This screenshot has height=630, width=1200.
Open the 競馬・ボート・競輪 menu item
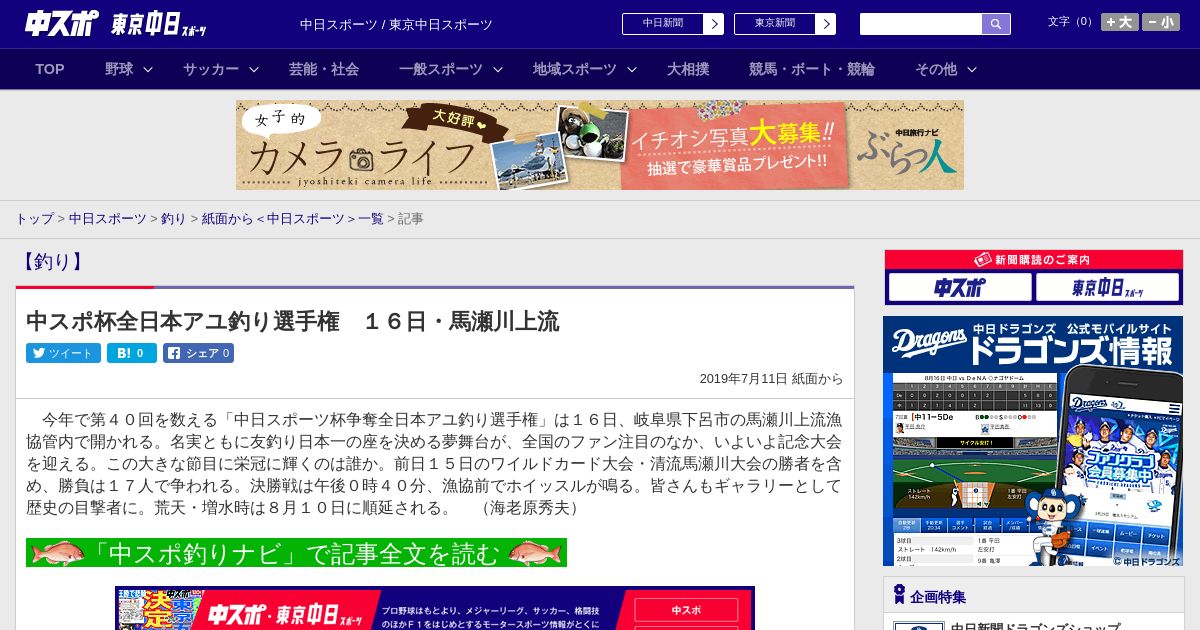[812, 69]
